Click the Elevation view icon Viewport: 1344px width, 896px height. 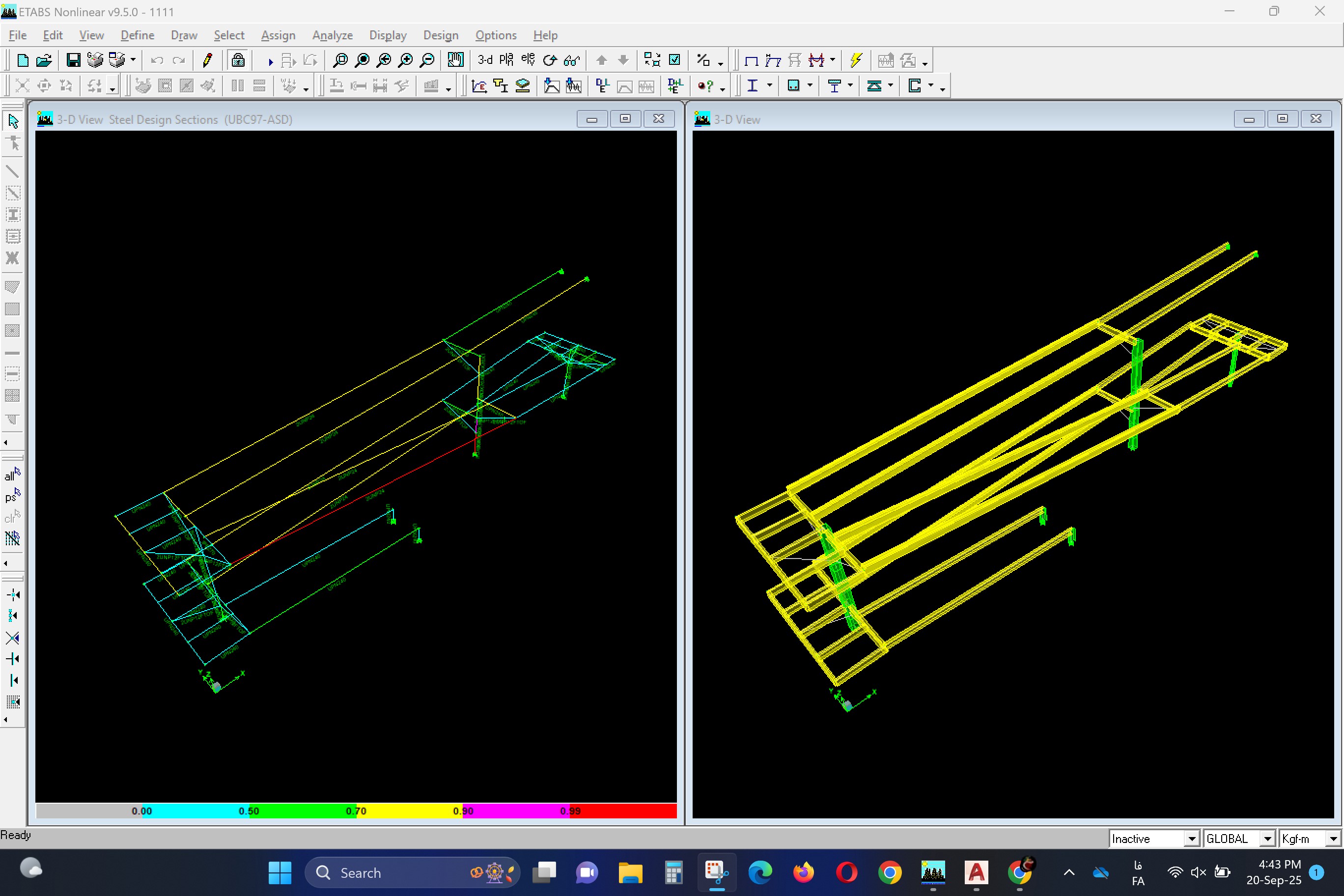coord(528,60)
